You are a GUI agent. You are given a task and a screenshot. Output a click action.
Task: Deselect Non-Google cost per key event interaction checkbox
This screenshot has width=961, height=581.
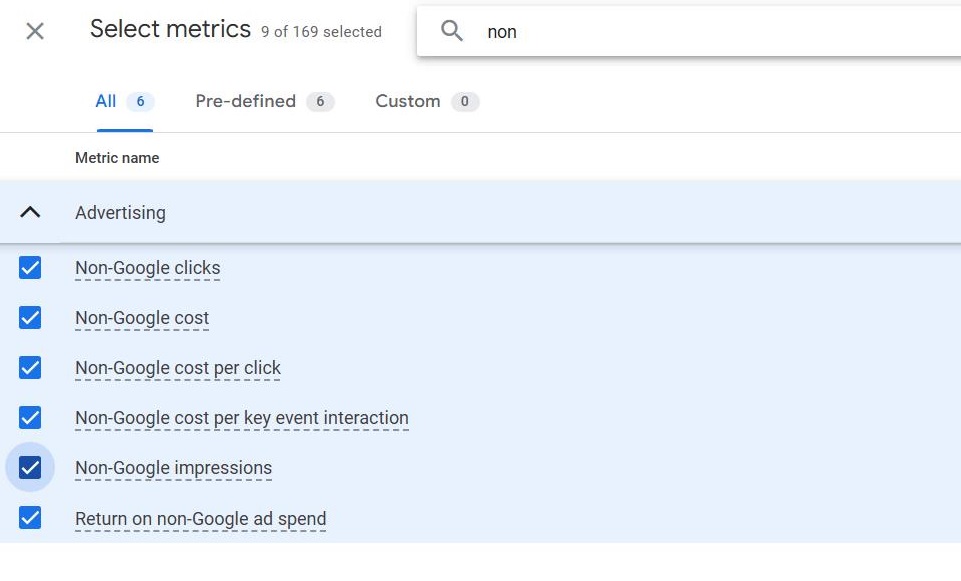tap(30, 417)
